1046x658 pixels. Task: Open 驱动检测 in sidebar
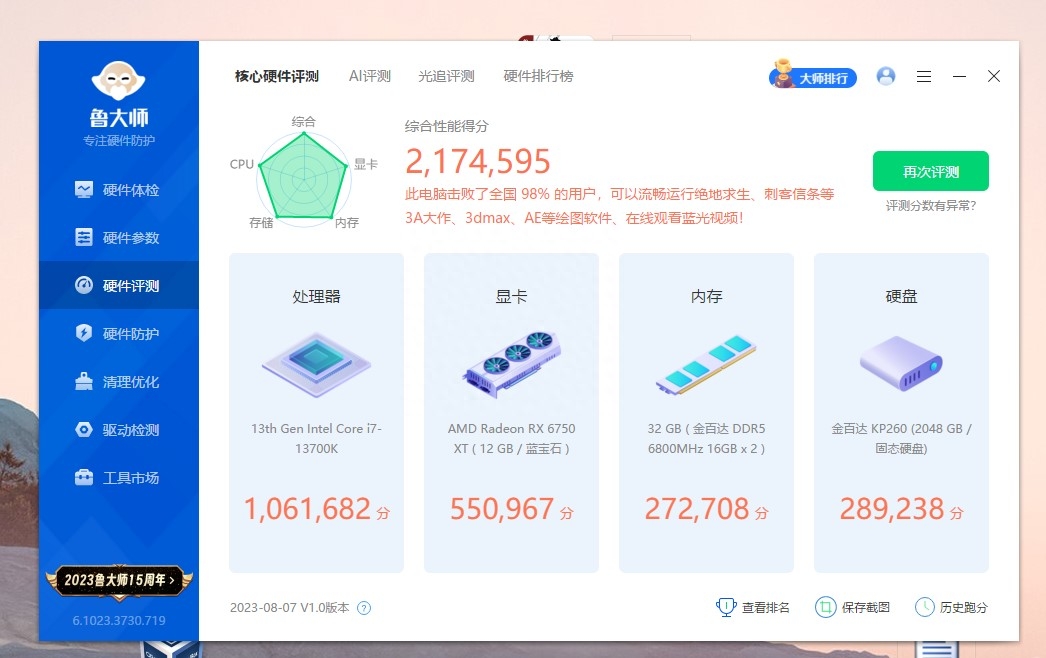[x=118, y=430]
